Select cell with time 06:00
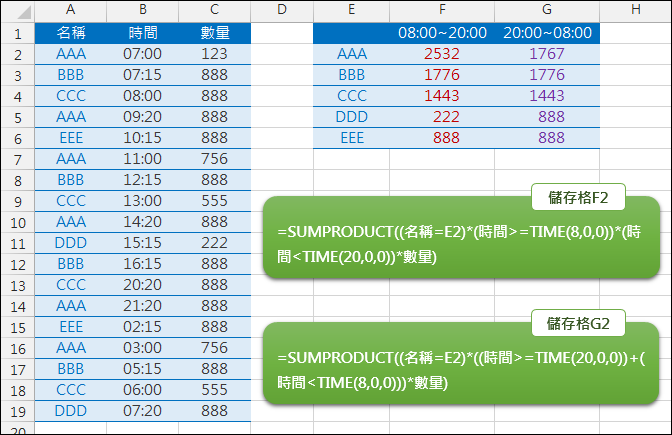Screen dimensions: 672x435 (x=143, y=390)
